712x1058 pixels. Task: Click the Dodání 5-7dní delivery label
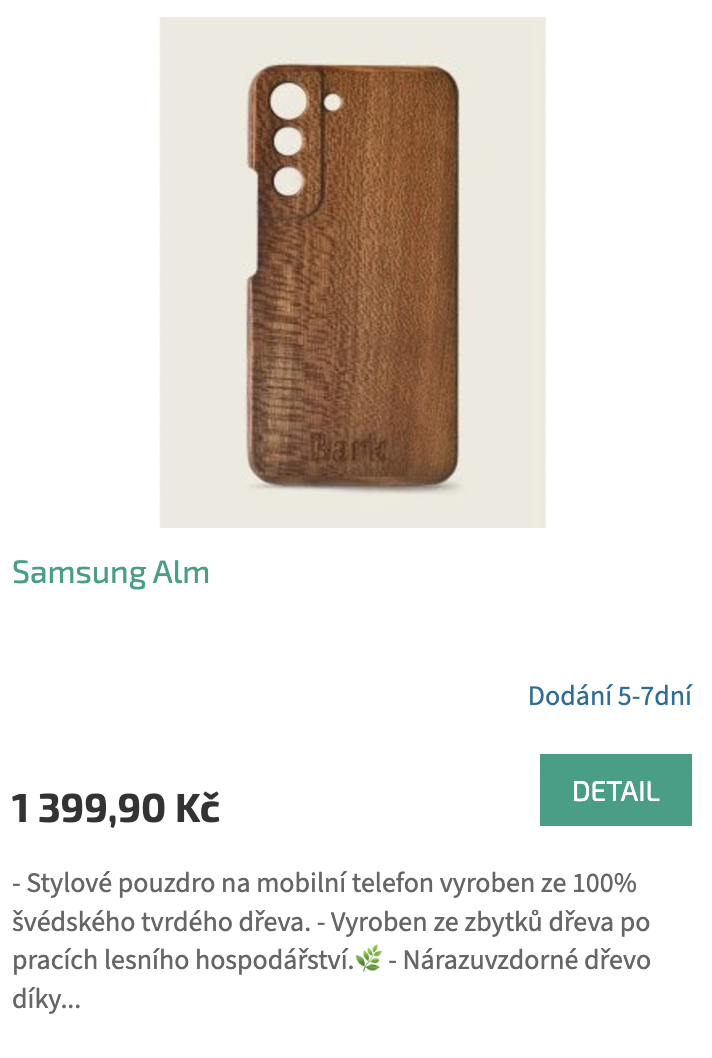coord(609,696)
